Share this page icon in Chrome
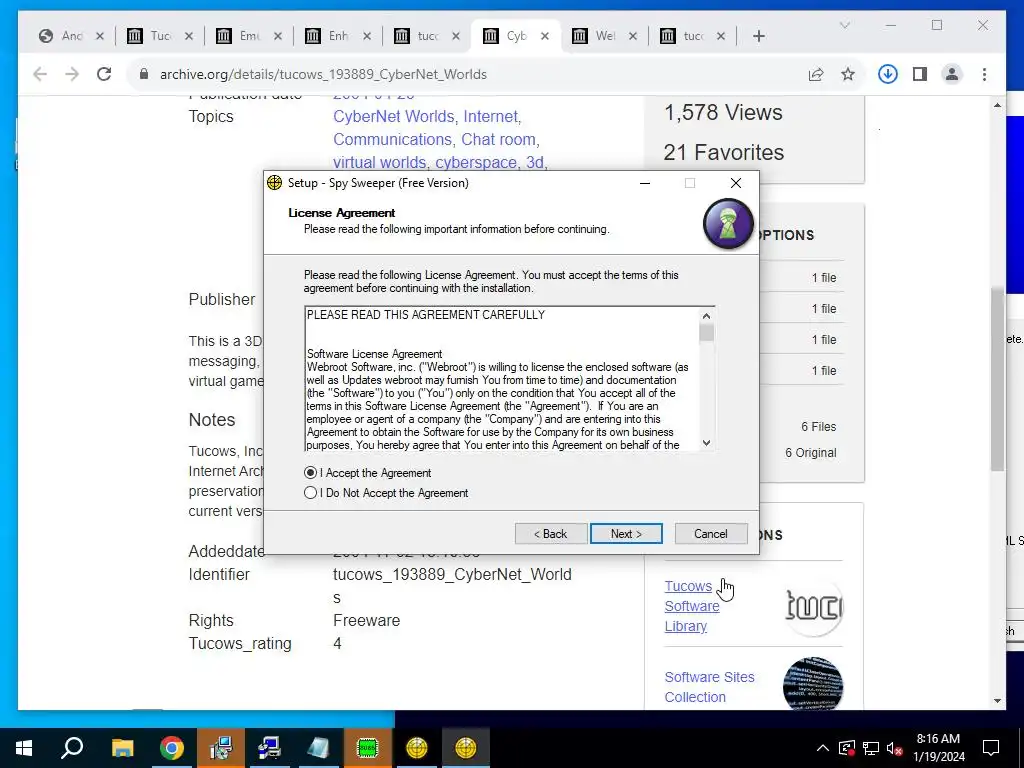This screenshot has width=1024, height=768. 816,74
